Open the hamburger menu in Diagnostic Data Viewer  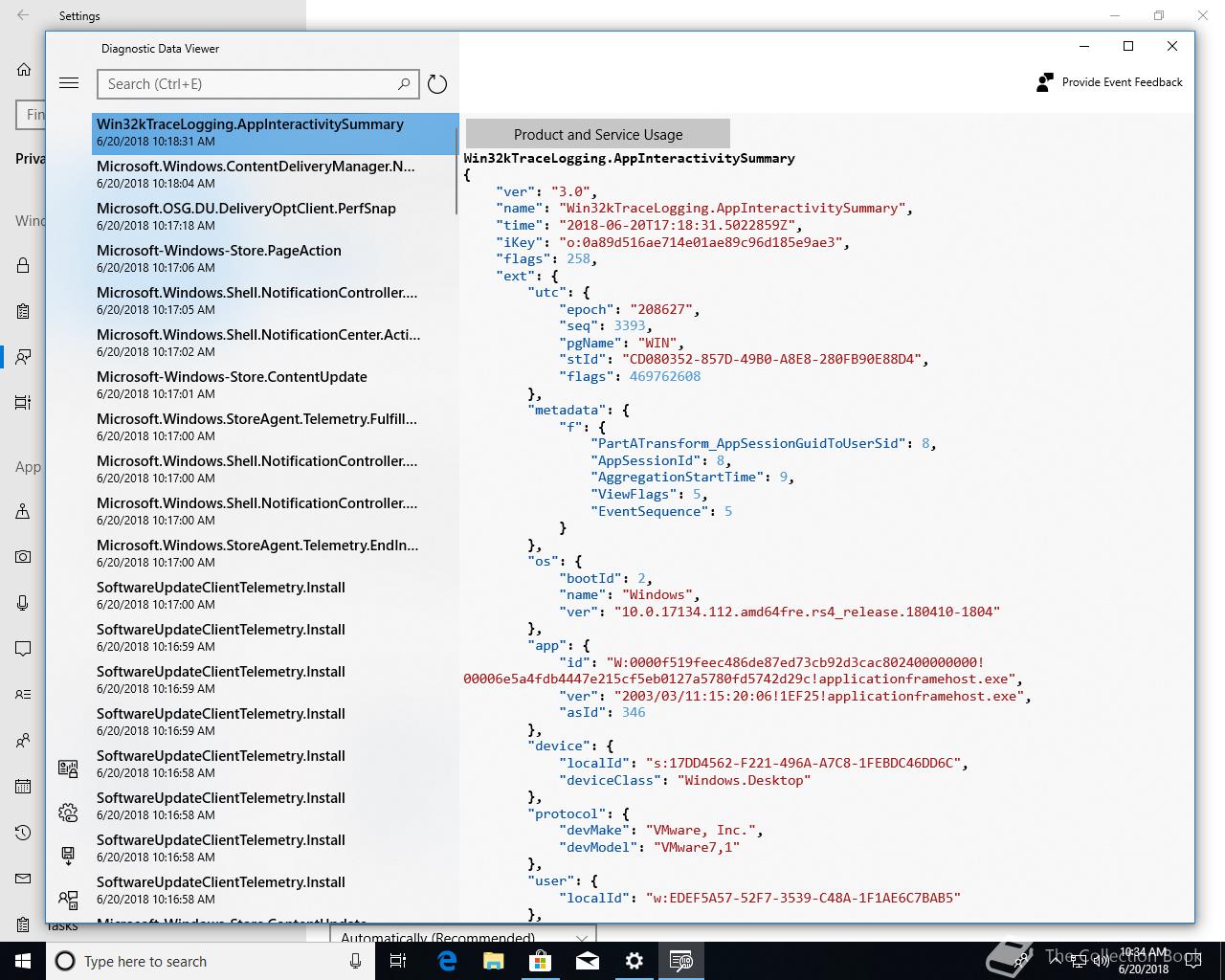click(69, 83)
